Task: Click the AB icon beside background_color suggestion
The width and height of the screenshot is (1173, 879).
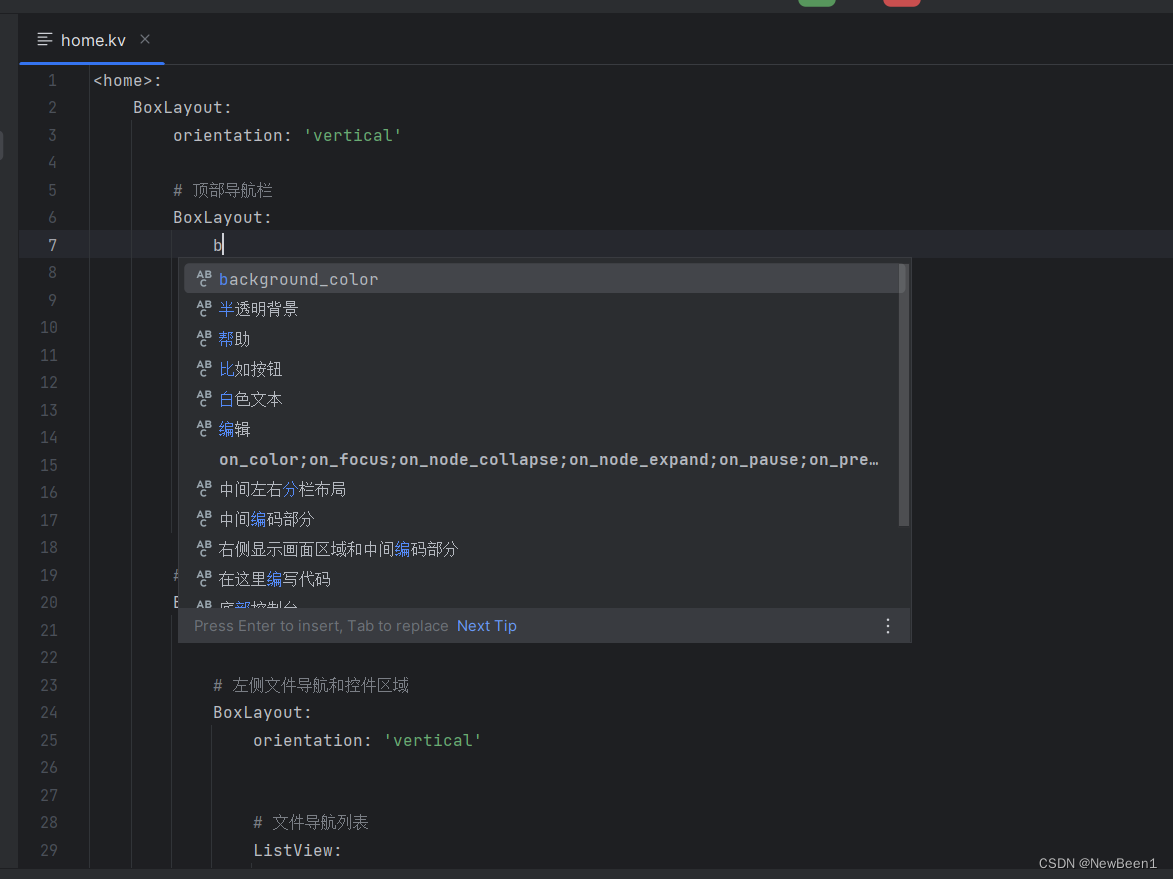Action: point(203,279)
